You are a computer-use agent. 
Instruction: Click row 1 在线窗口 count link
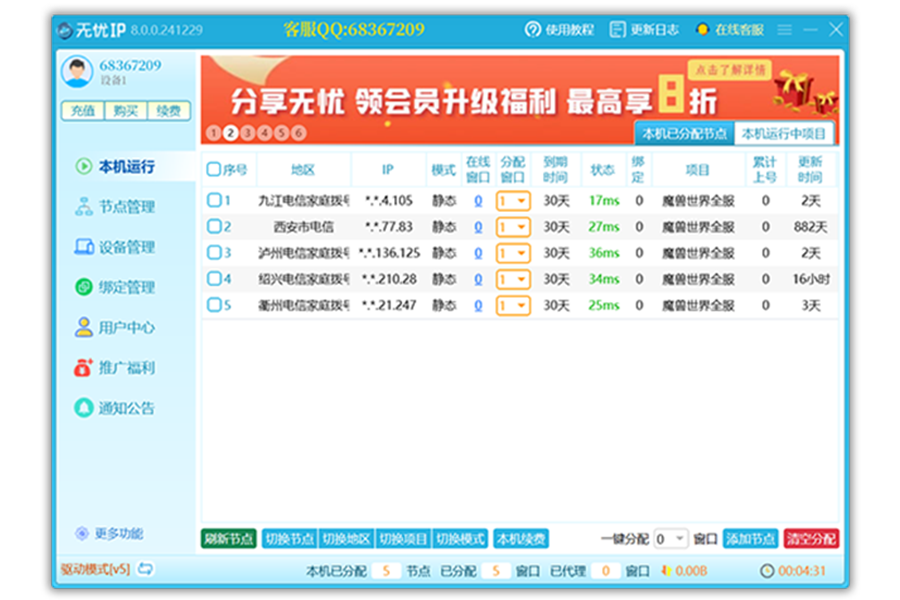tap(478, 200)
